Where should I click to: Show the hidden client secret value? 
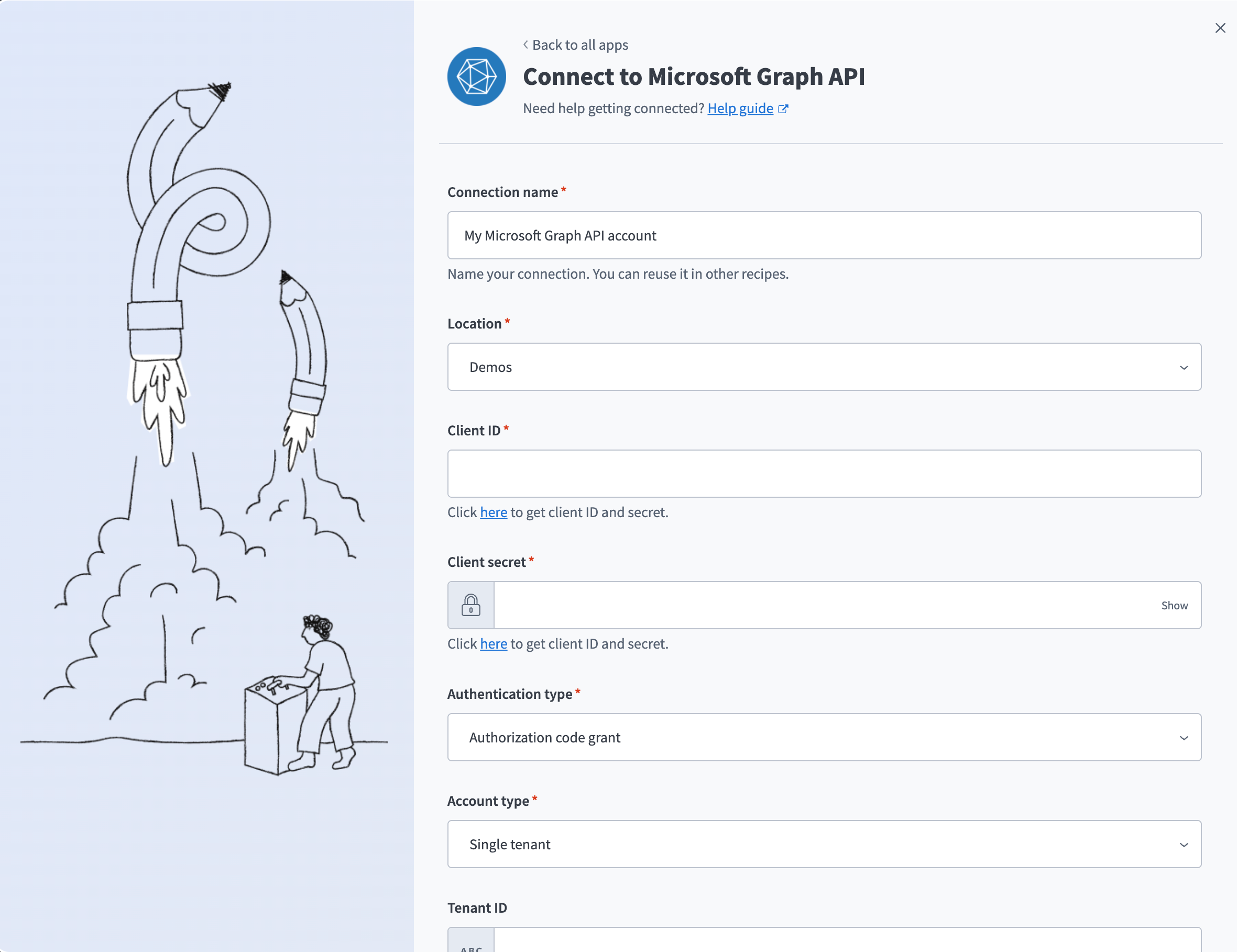click(x=1174, y=605)
